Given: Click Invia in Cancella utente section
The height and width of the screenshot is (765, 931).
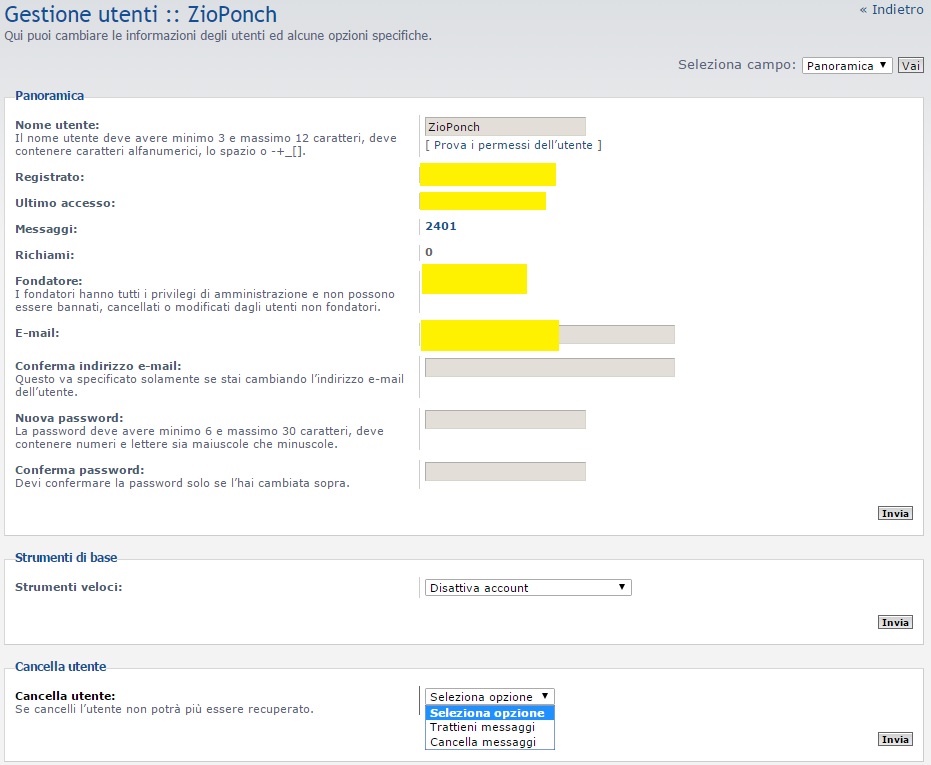Looking at the screenshot, I should [895, 739].
